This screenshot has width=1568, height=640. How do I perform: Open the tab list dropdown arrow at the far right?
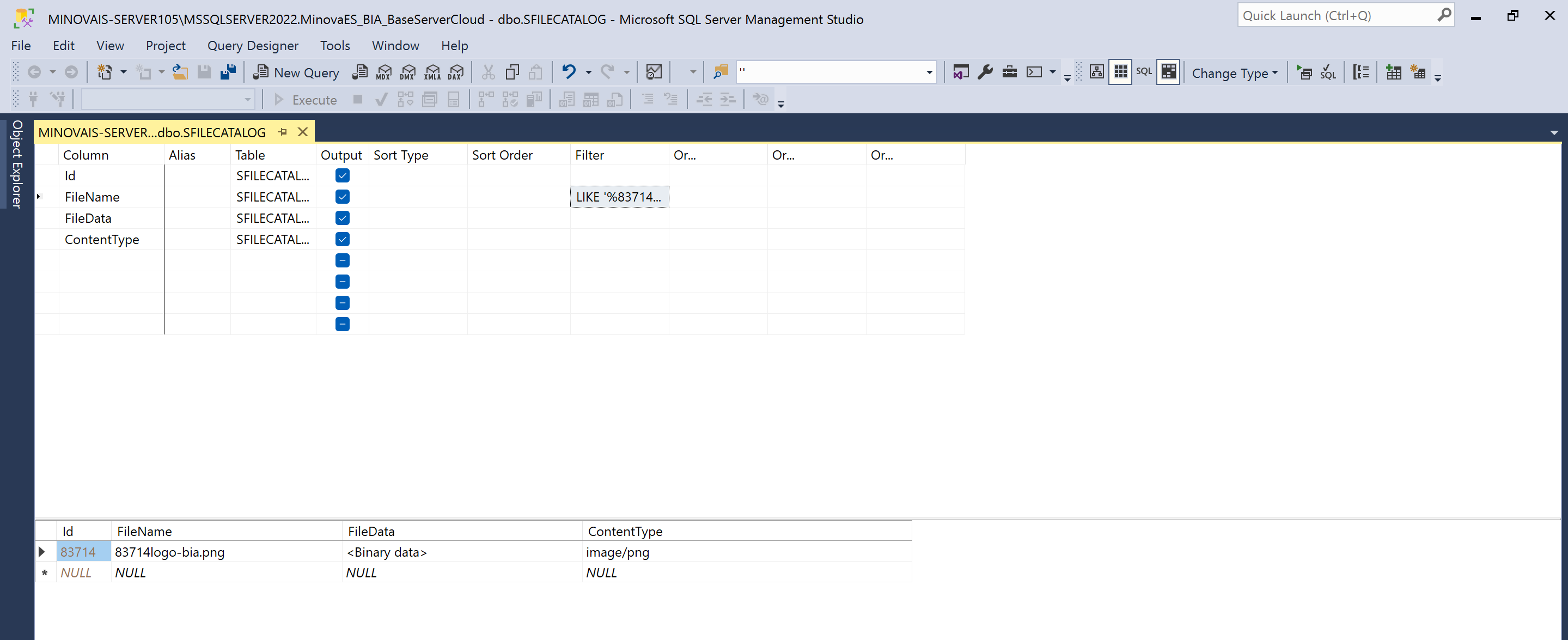(x=1554, y=133)
